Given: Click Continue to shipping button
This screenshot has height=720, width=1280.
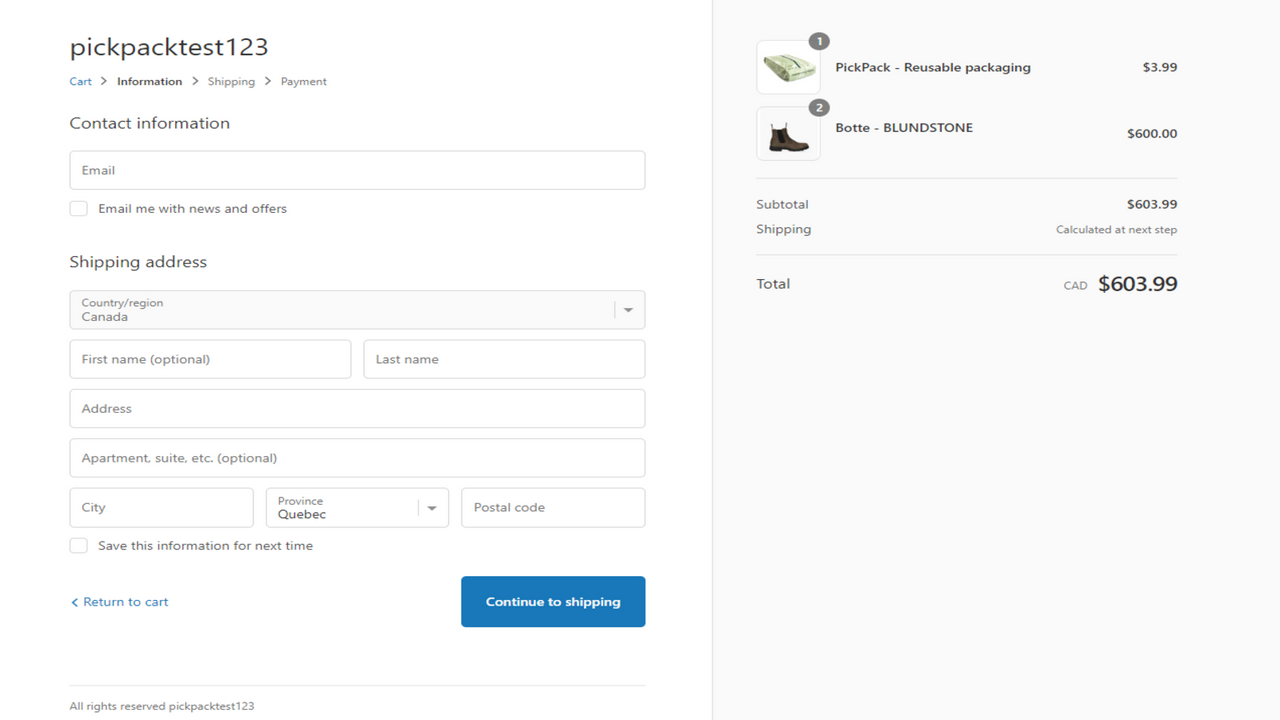Looking at the screenshot, I should point(553,602).
